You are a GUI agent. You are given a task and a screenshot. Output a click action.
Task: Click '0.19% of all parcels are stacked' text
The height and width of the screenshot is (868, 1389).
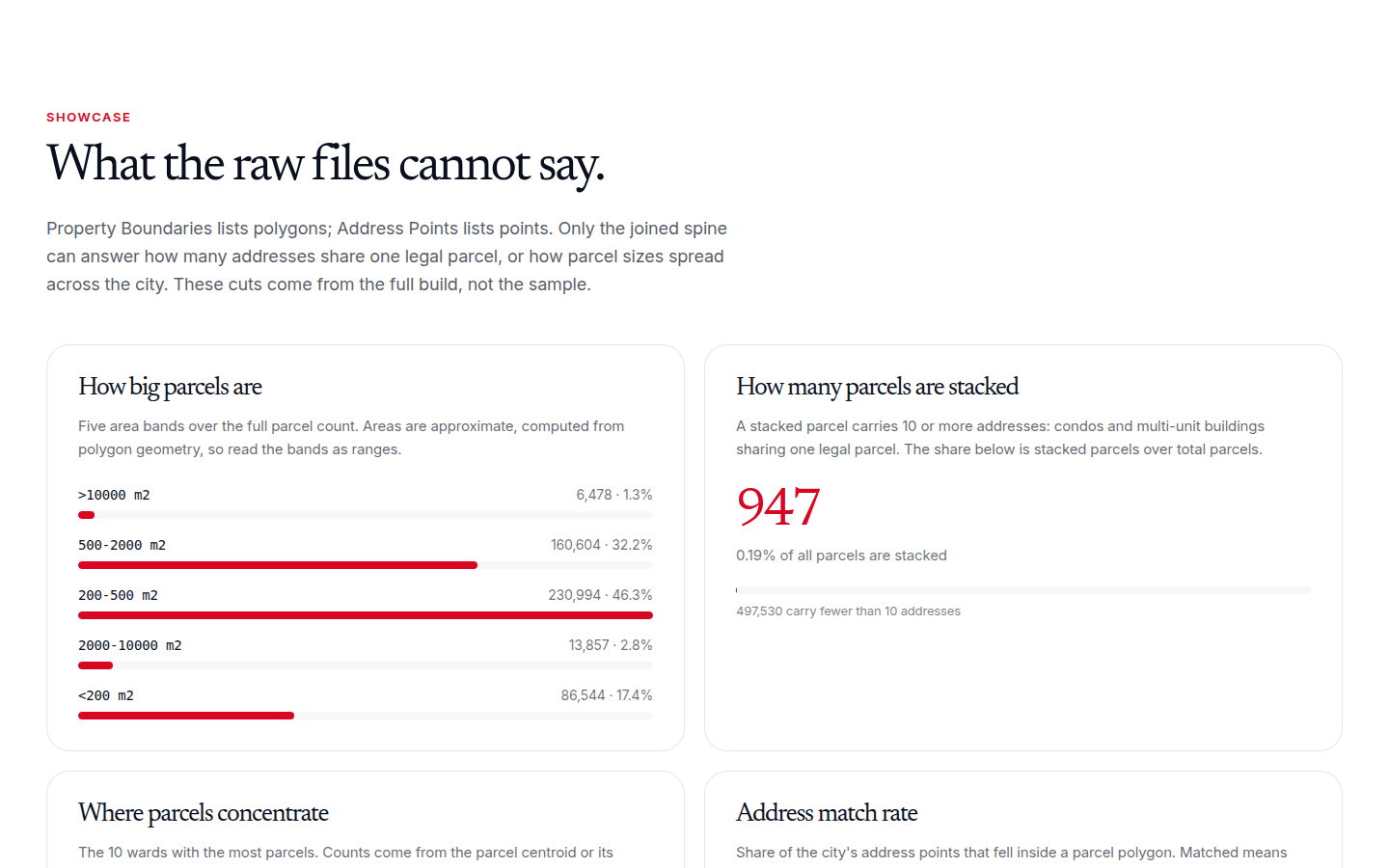(841, 556)
